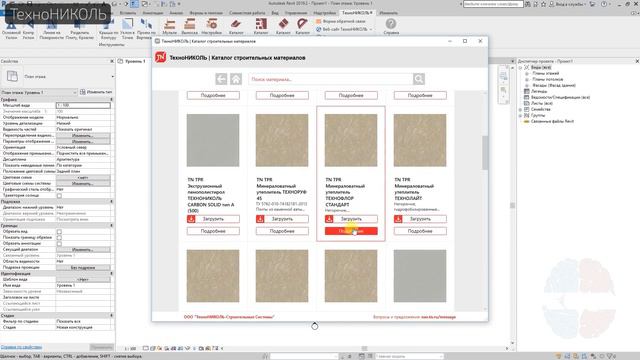Toggle the Показать границу обрезки checkbox
This screenshot has height=360, width=640.
coord(59,238)
